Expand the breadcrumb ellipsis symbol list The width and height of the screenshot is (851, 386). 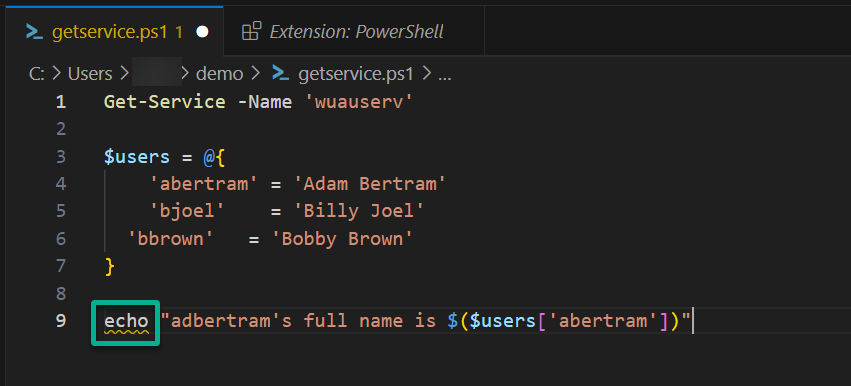point(444,73)
